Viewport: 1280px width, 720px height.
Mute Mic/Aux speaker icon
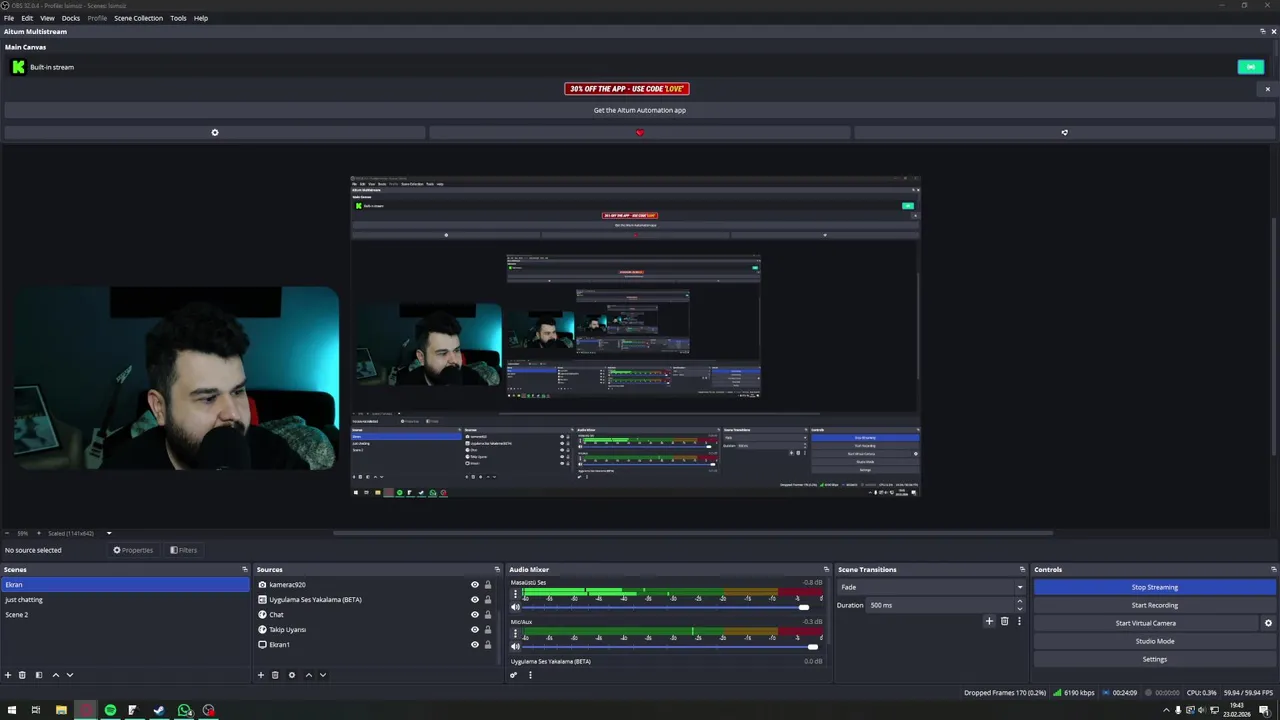[x=516, y=647]
